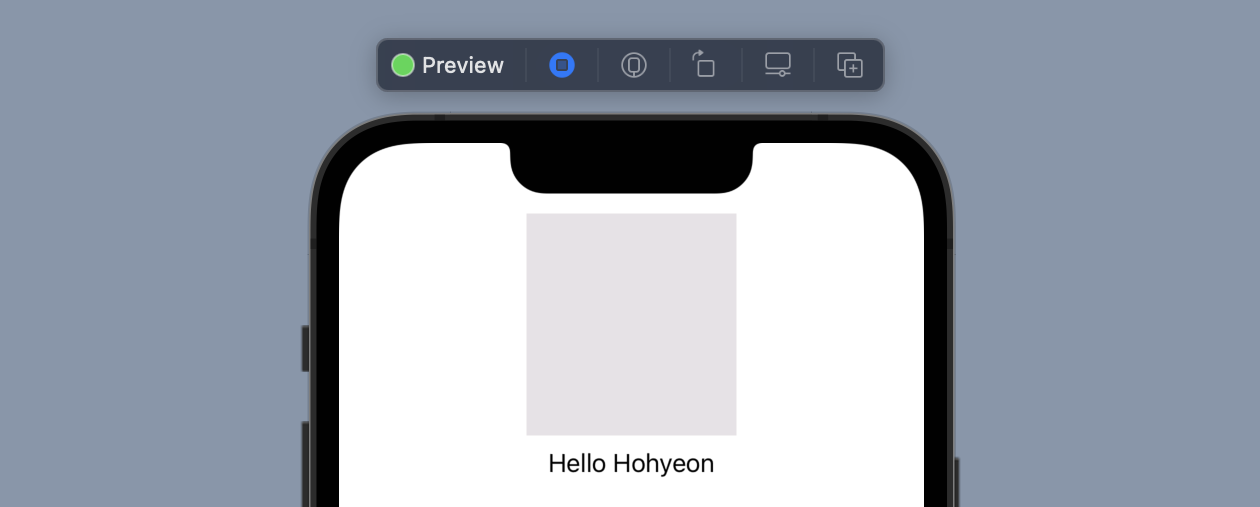Click the green preview status indicator dot
Image resolution: width=1260 pixels, height=507 pixels.
[403, 65]
